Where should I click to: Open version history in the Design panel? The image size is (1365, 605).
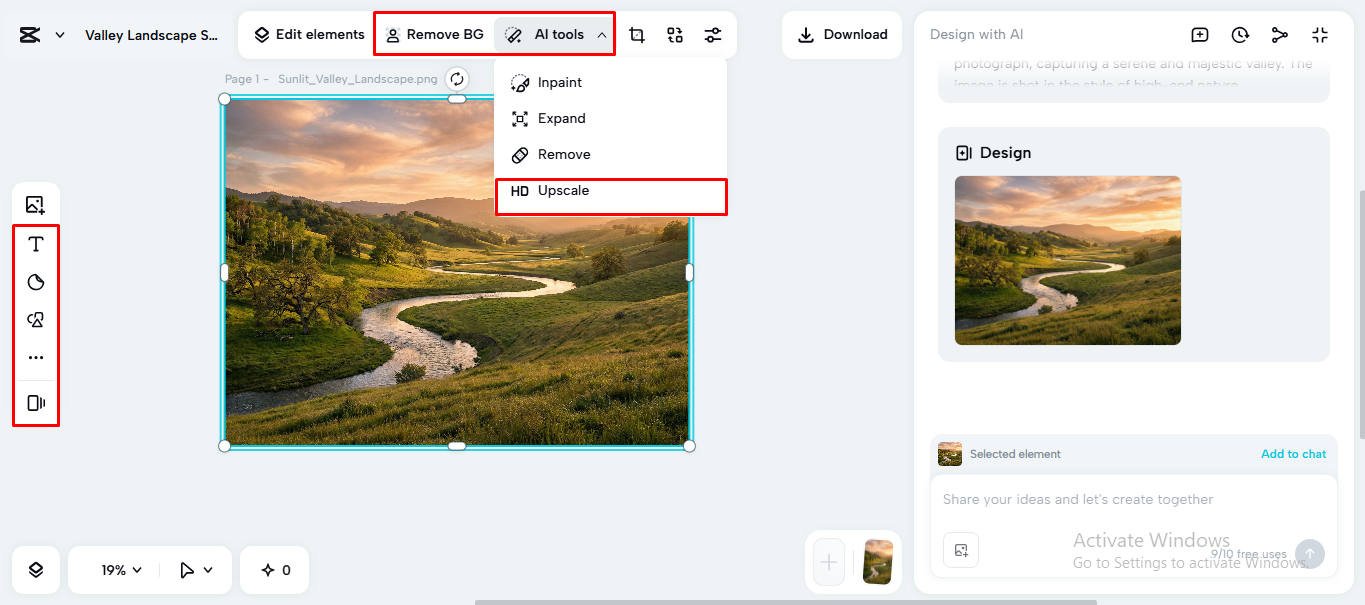pyautogui.click(x=1240, y=34)
